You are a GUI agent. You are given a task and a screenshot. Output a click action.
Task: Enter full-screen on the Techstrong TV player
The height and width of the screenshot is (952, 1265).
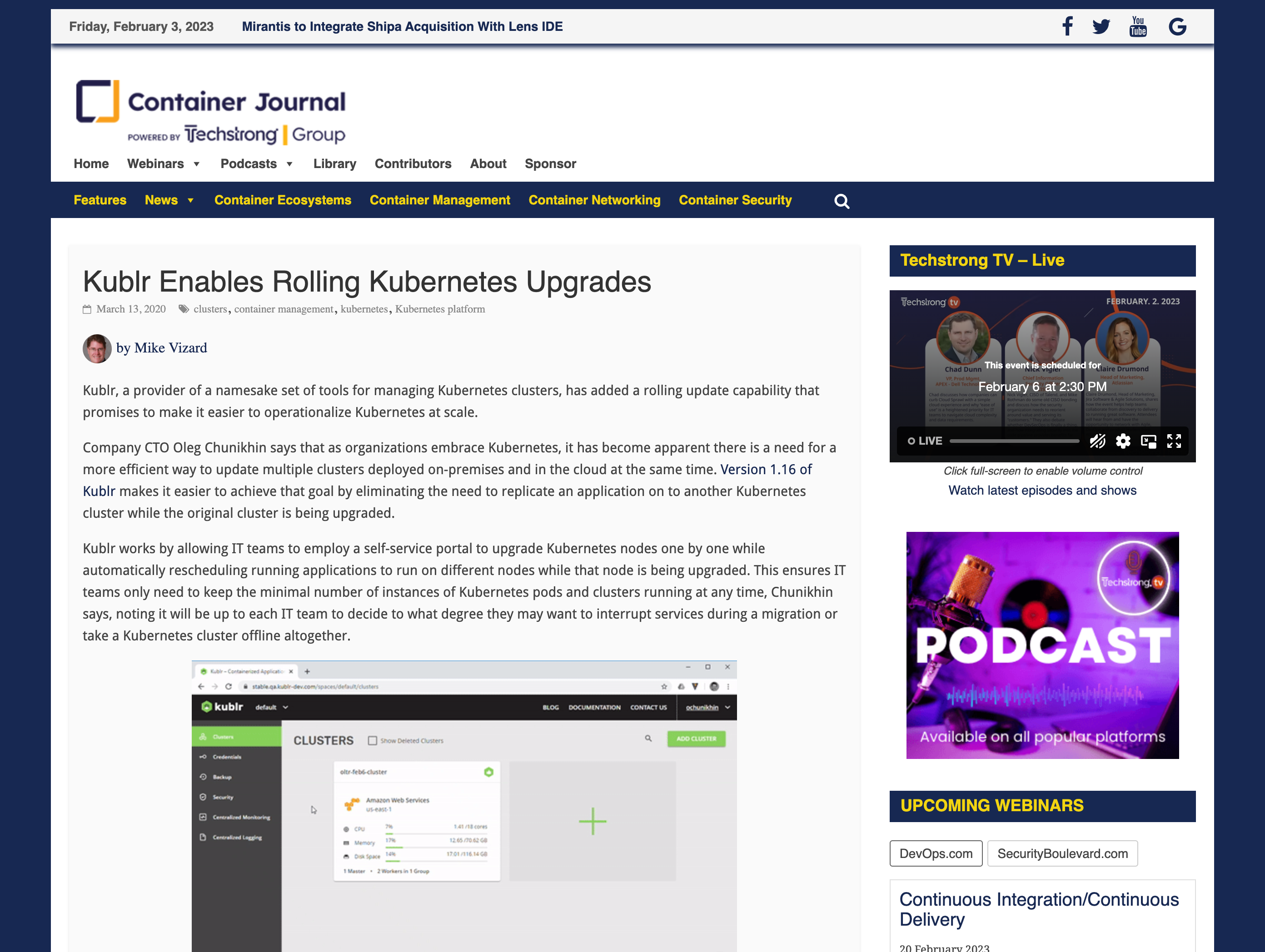coord(1174,441)
